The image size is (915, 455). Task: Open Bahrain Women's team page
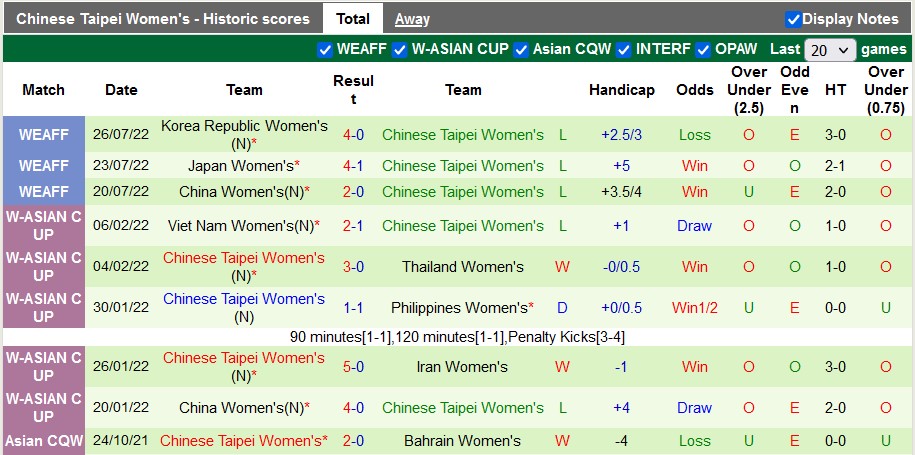point(462,440)
